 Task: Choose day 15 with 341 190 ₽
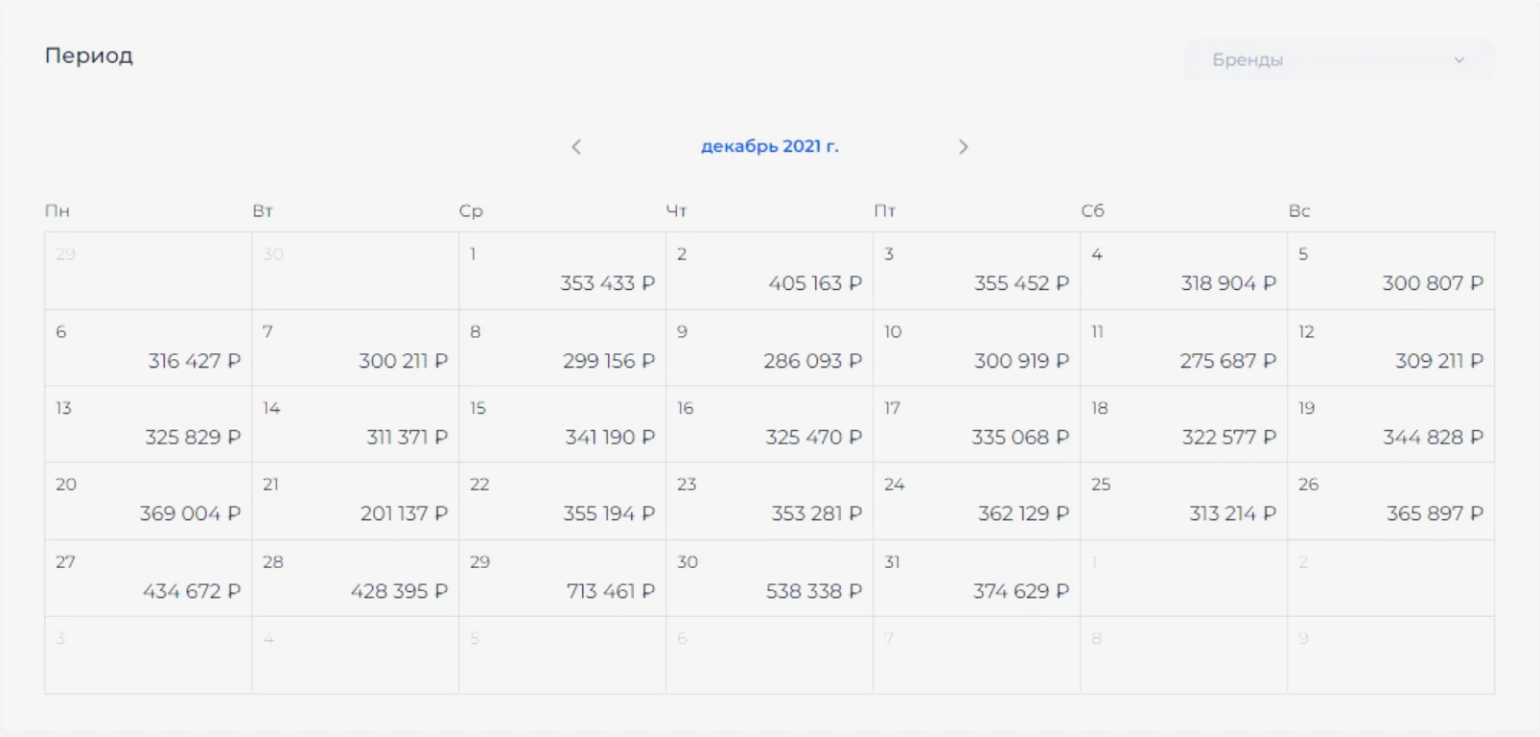(563, 424)
